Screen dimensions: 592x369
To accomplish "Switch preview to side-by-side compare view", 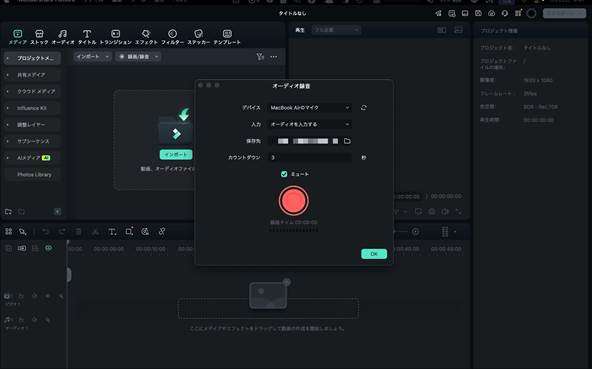I will point(441,30).
